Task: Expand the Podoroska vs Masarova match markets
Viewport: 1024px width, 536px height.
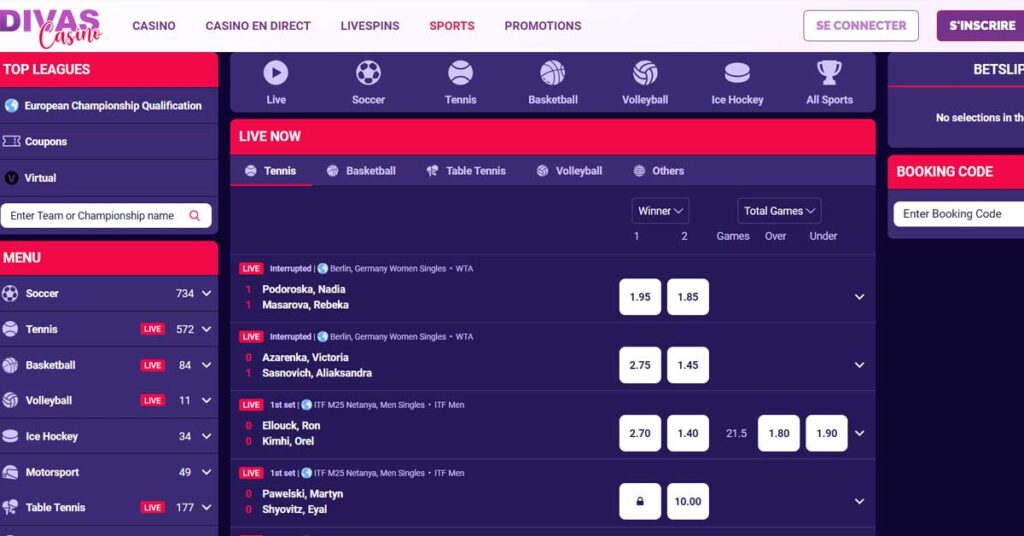Action: (x=859, y=297)
